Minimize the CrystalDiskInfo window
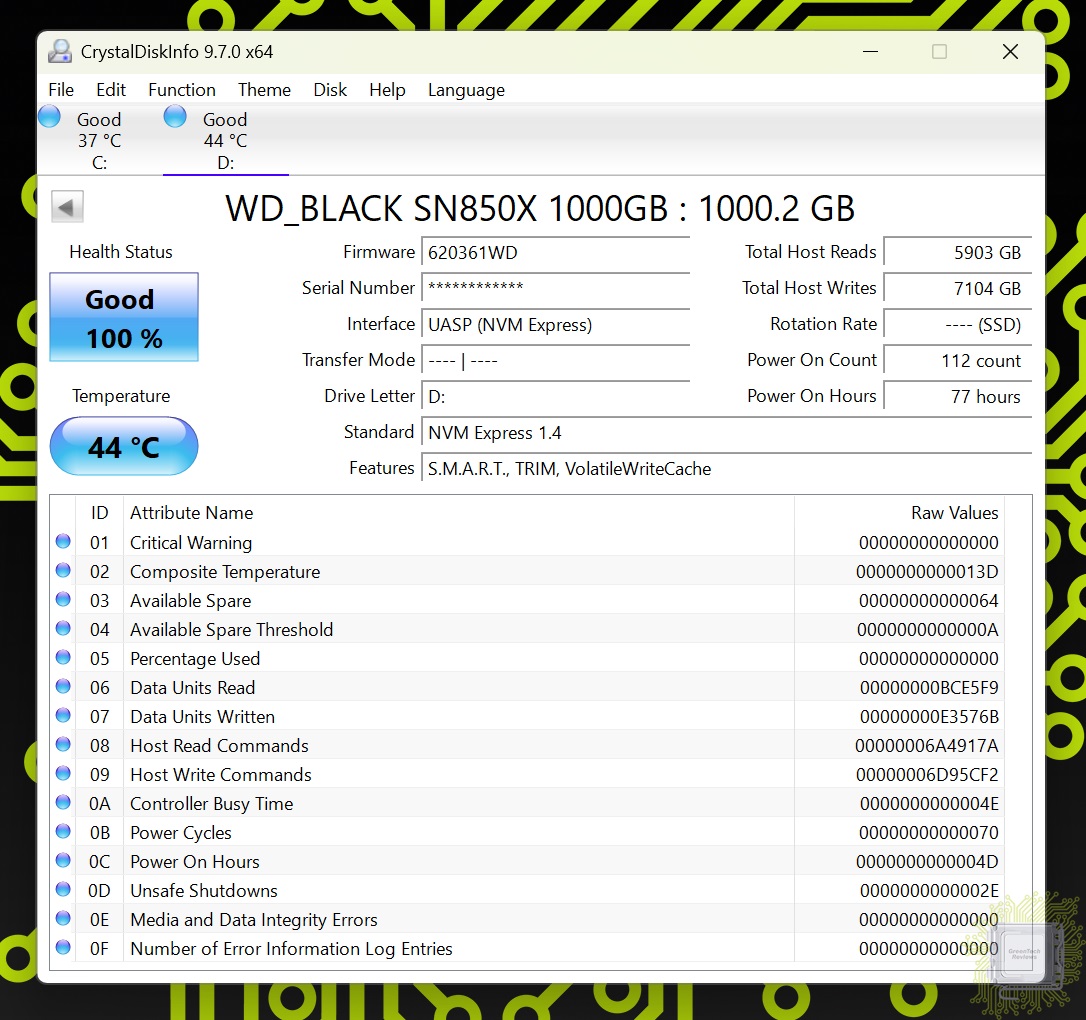 click(871, 52)
